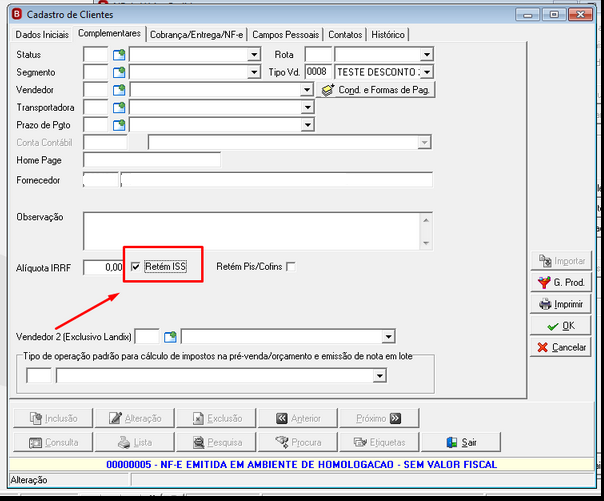
Task: Click the Segmento code field
Action: tap(96, 72)
